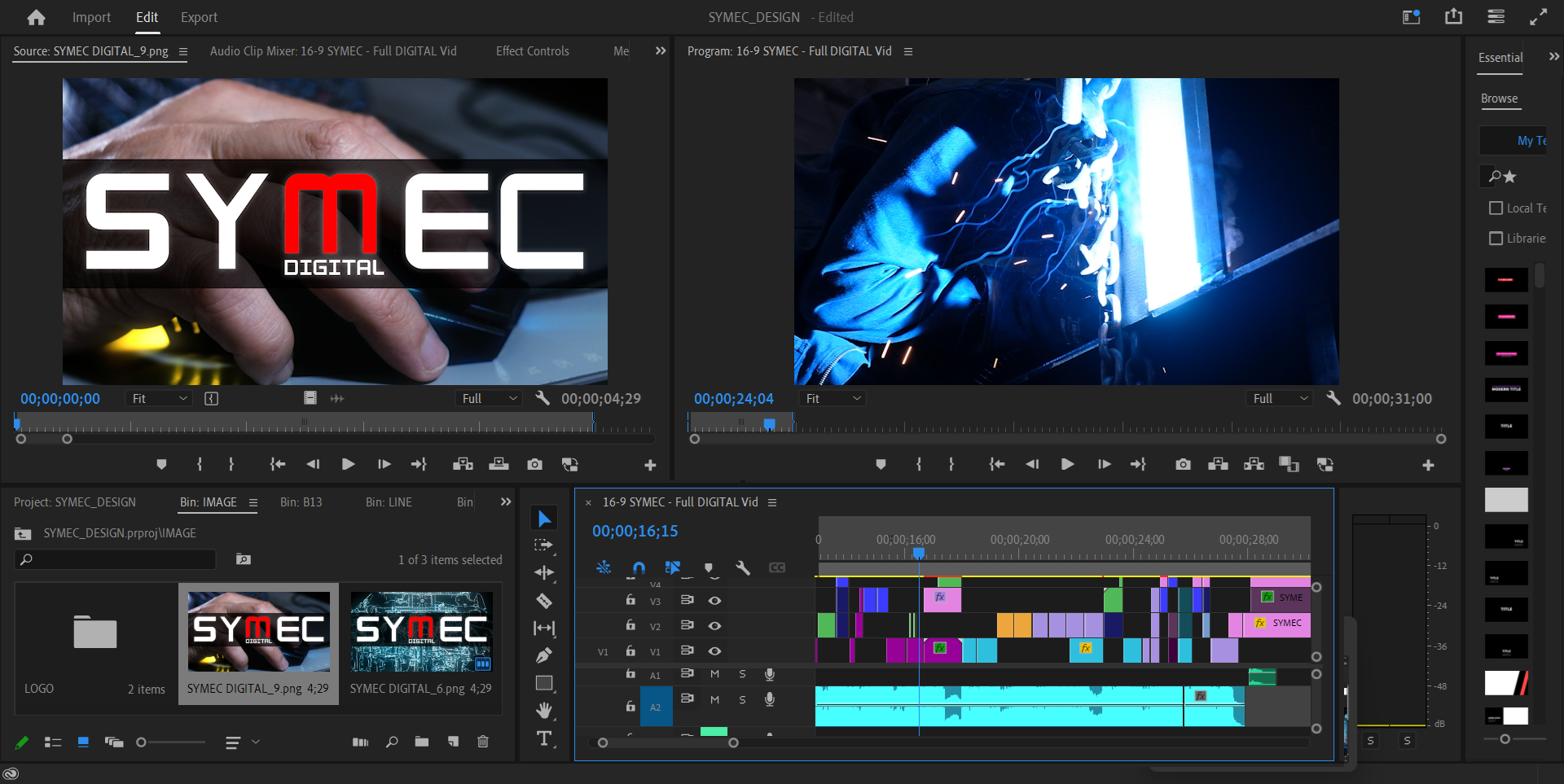The height and width of the screenshot is (784, 1564).
Task: Open Program monitor settings wrench
Action: (1333, 398)
